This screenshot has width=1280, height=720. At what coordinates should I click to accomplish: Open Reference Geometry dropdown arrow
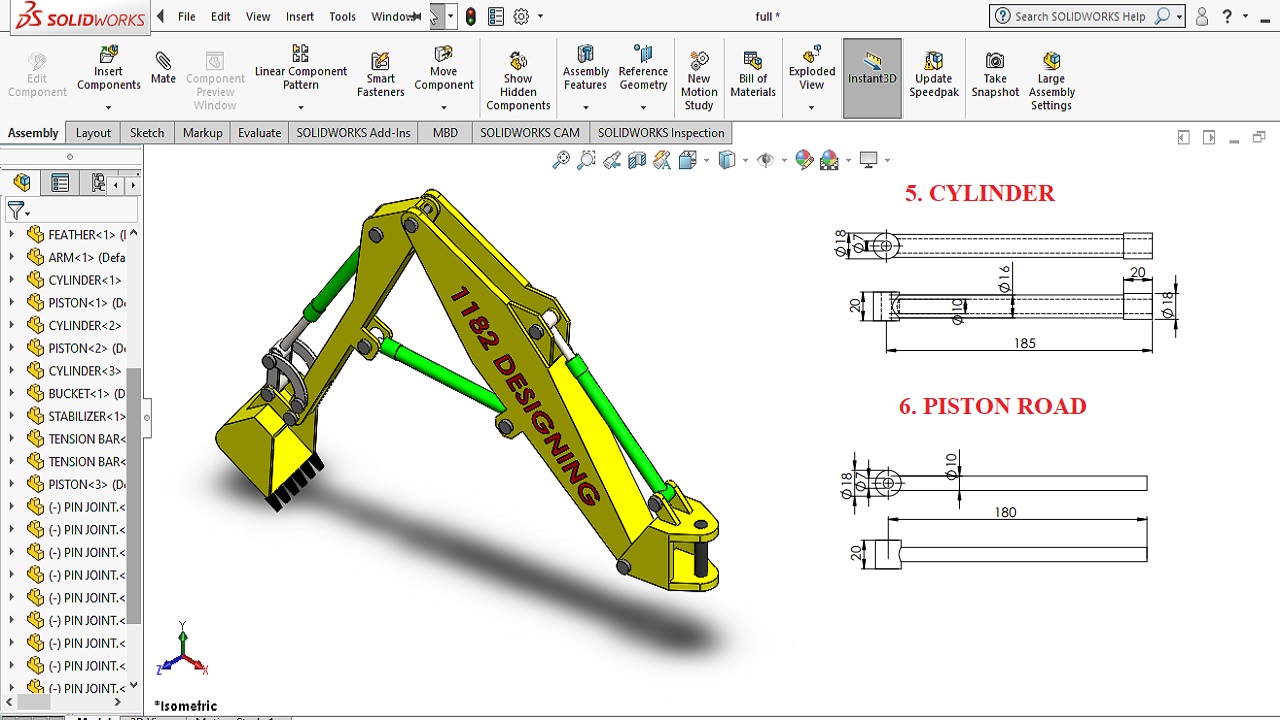[643, 106]
